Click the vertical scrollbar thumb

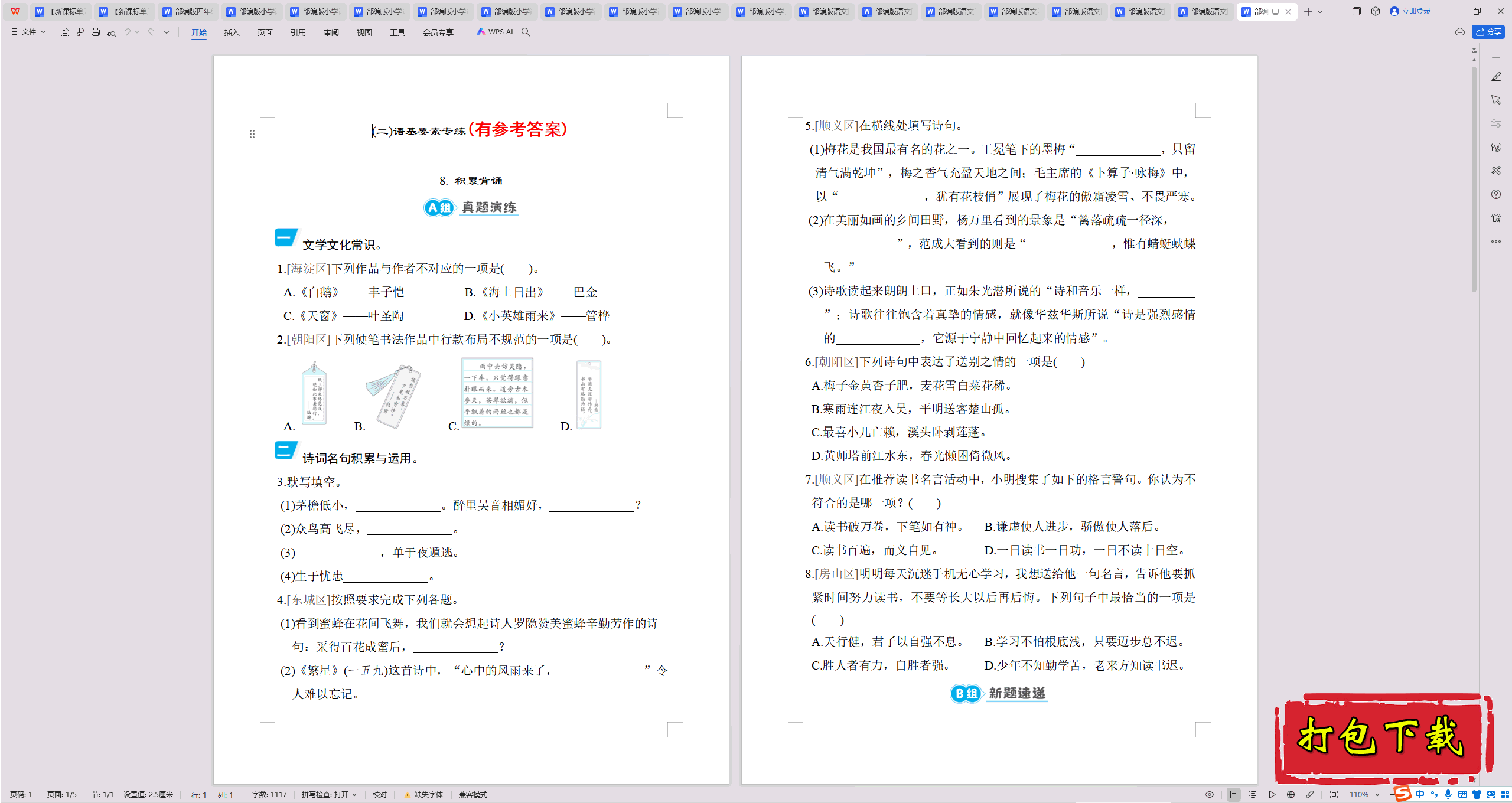click(1474, 180)
